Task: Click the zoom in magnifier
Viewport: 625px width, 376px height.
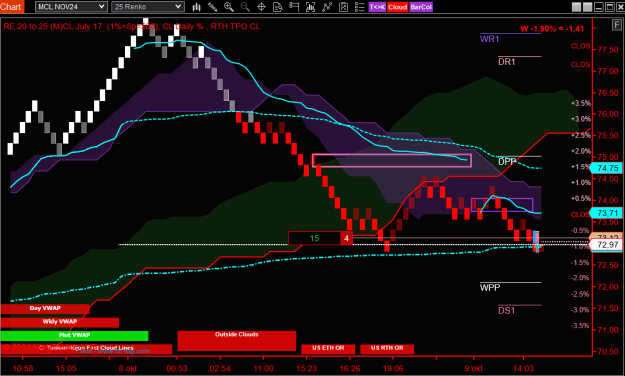Action: click(x=229, y=7)
